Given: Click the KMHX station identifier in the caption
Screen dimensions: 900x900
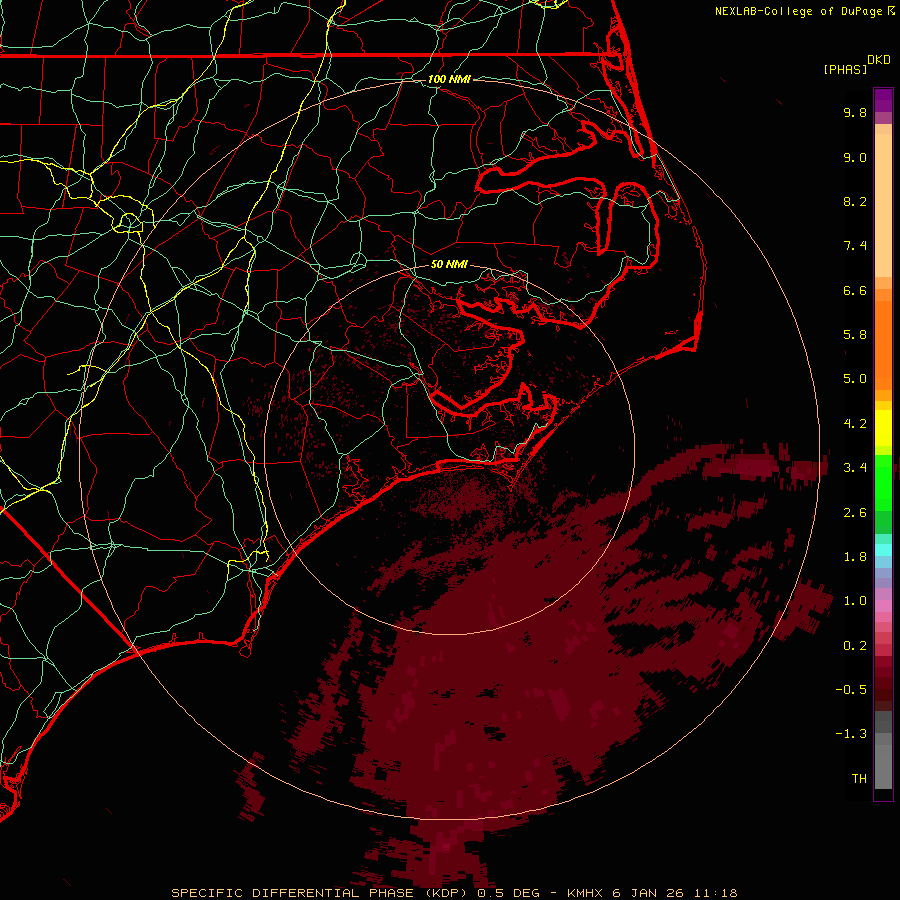Looking at the screenshot, I should 584,893.
